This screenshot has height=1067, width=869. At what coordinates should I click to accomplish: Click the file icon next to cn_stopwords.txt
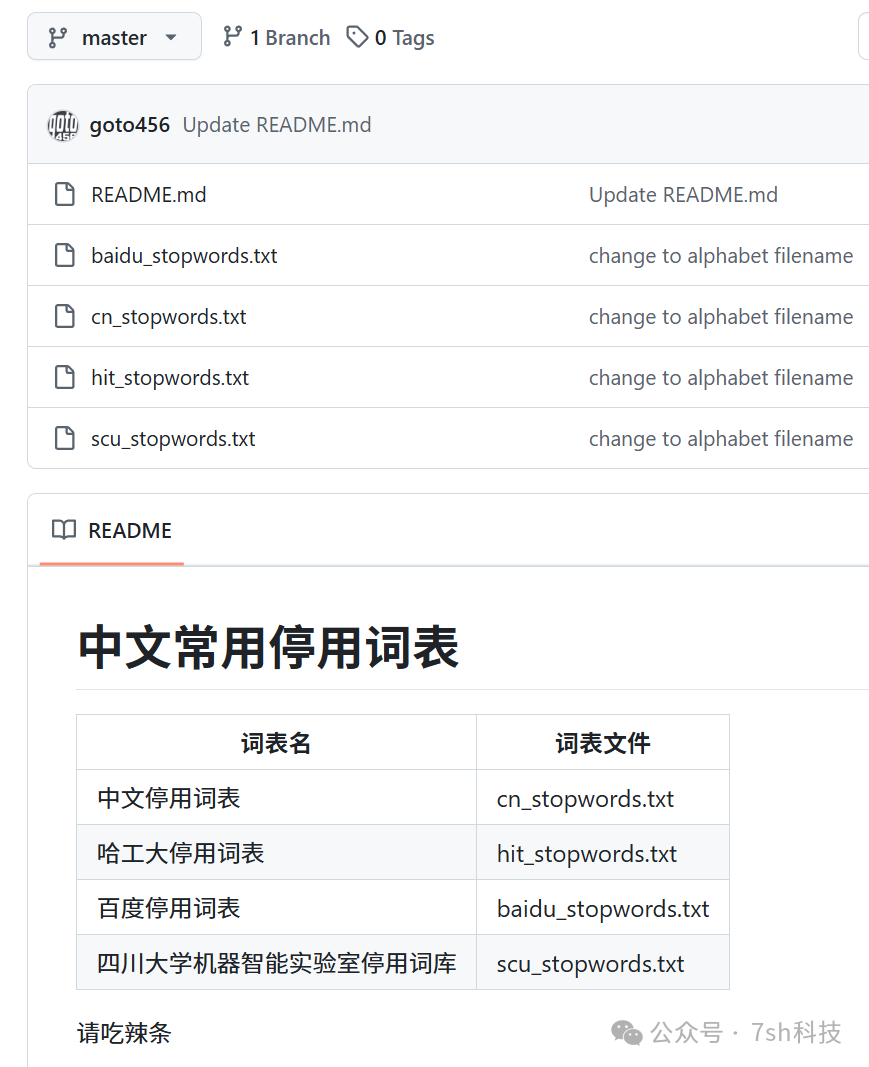[64, 316]
